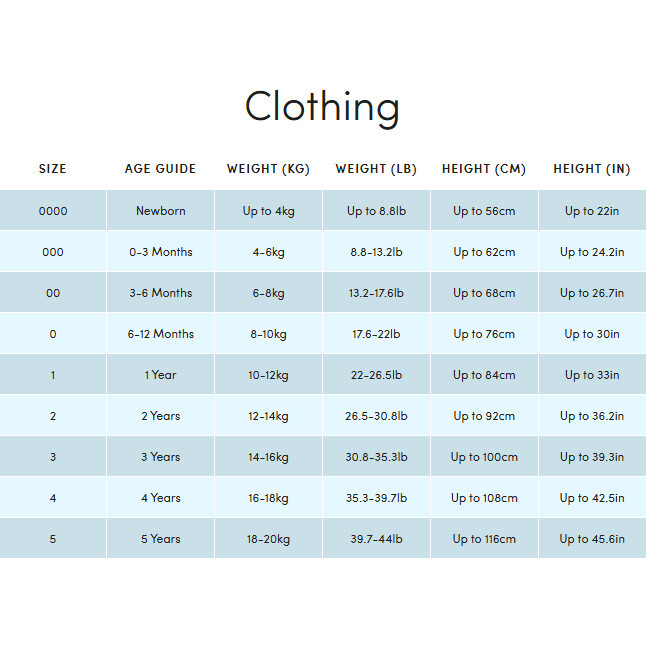Screen dimensions: 646x646
Task: Select the 10-12kg weight cell
Action: point(268,375)
